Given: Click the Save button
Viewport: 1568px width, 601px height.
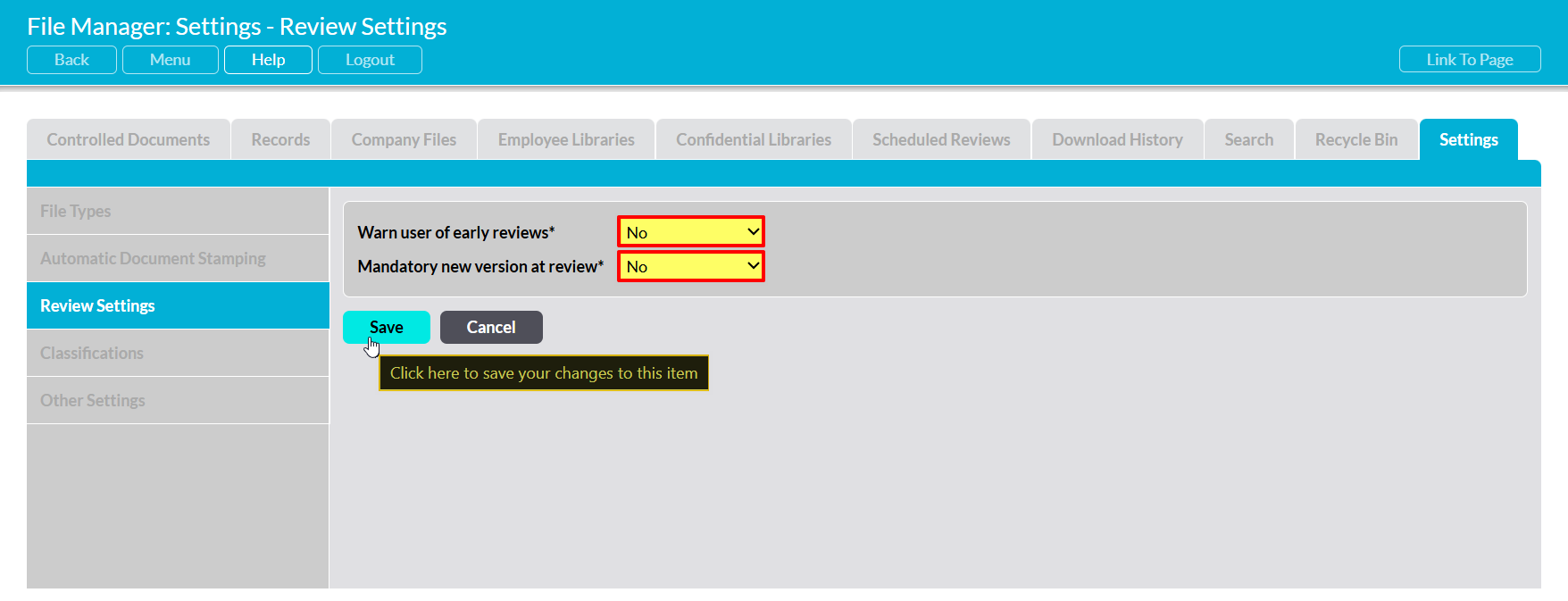Looking at the screenshot, I should (386, 327).
